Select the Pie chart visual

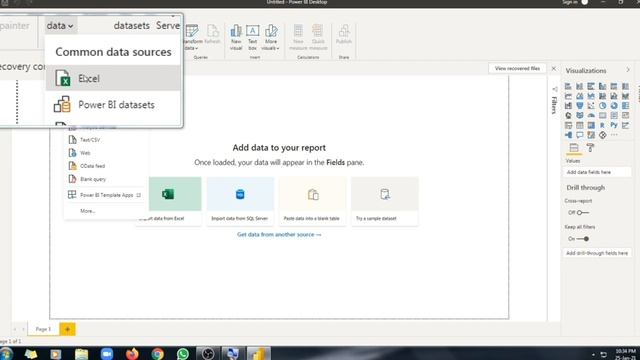click(x=602, y=106)
